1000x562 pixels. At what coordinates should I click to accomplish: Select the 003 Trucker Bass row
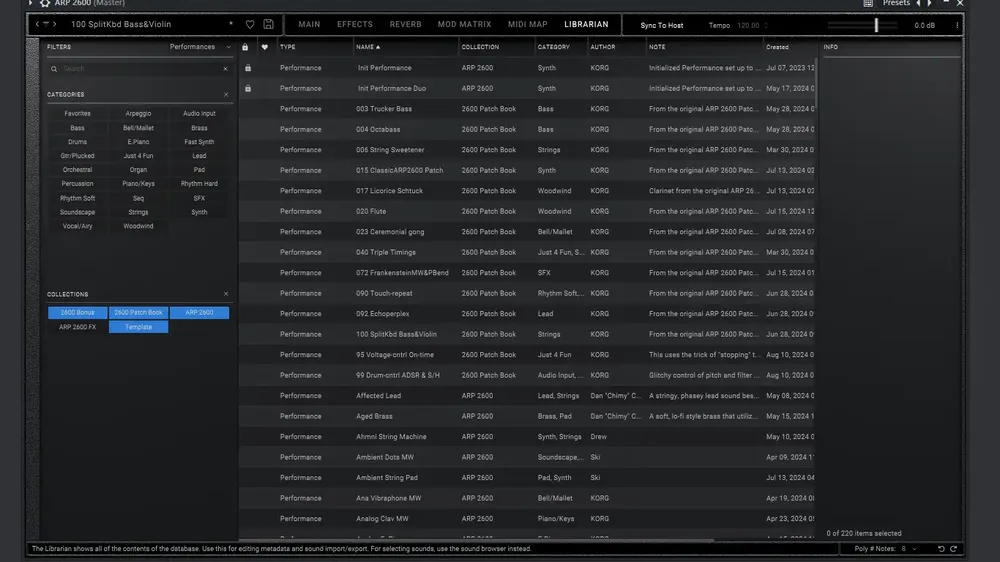click(x=528, y=109)
